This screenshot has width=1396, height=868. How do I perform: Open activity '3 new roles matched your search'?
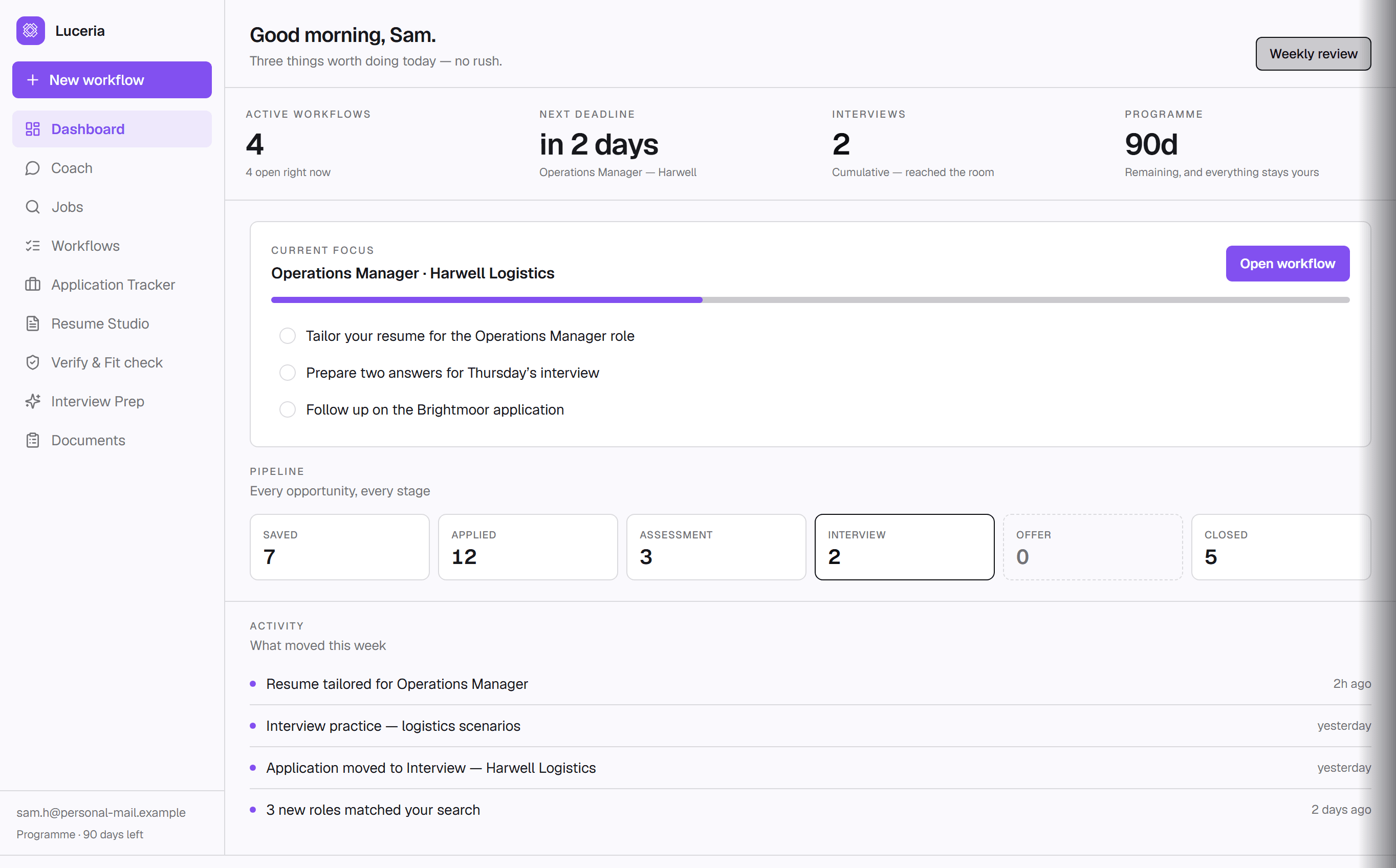811,810
